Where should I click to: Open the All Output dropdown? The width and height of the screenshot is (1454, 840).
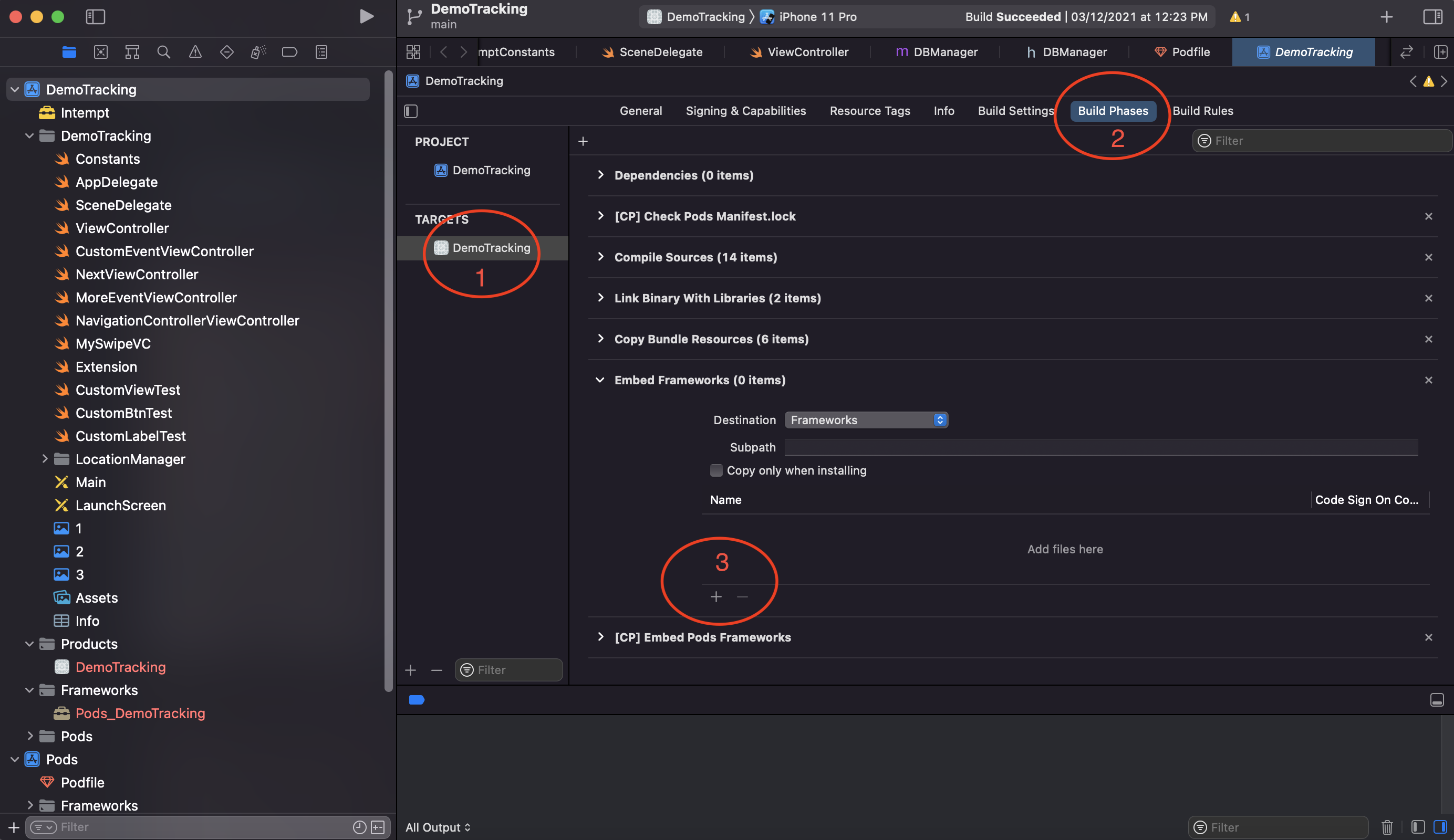(x=438, y=827)
